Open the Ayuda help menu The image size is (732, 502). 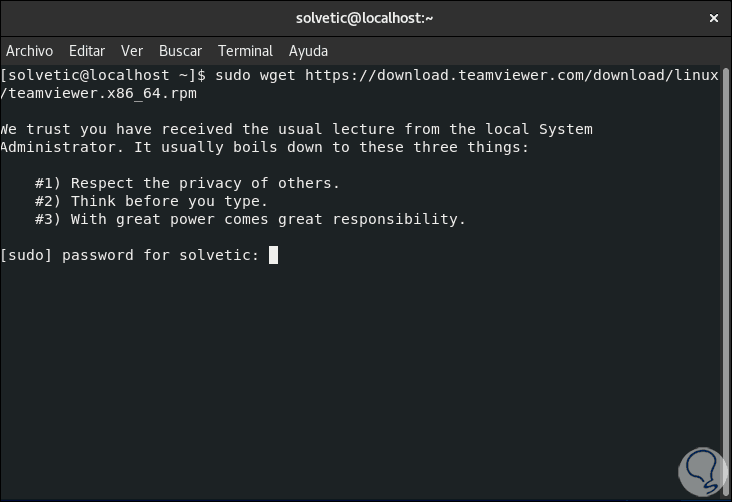click(x=308, y=51)
